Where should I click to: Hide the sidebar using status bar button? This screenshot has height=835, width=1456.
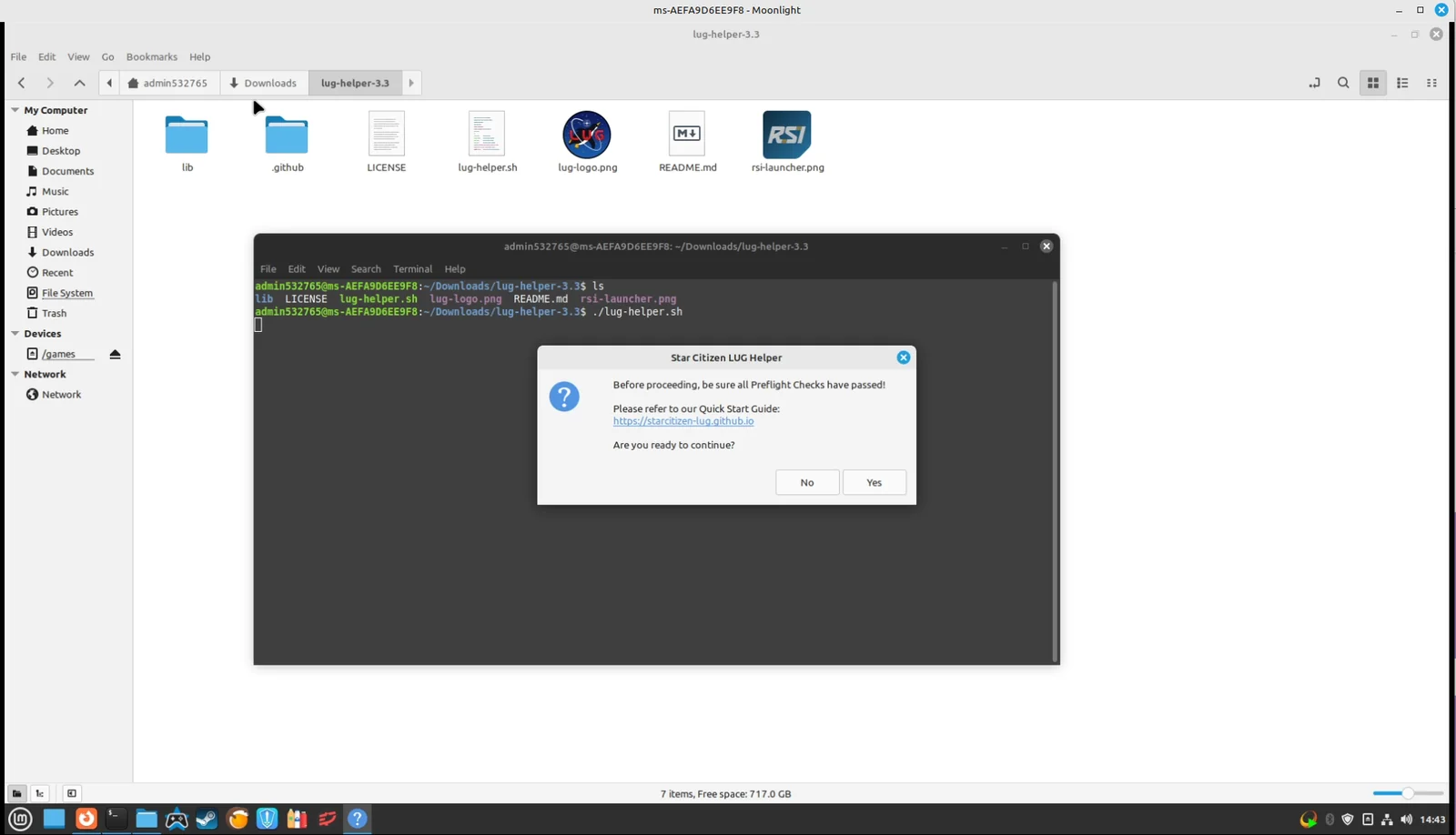(72, 793)
